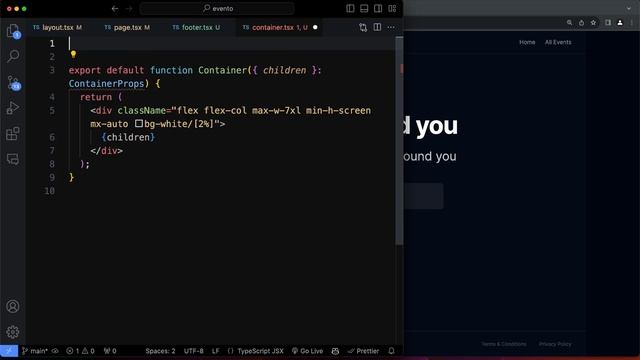640x360 pixels.
Task: Toggle the primary side bar layout icon
Action: 350,8
